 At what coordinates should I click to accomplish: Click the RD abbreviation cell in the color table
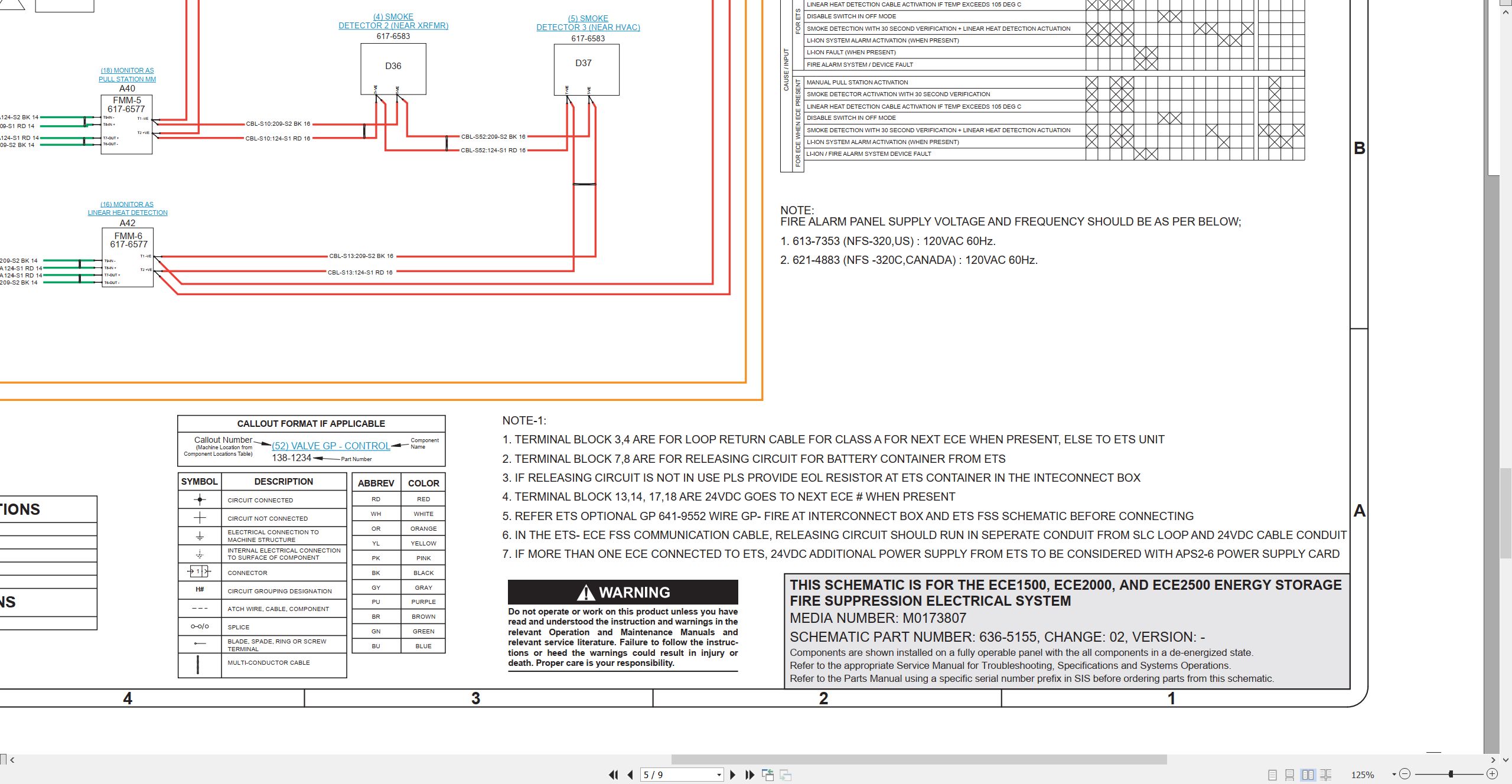pos(376,499)
